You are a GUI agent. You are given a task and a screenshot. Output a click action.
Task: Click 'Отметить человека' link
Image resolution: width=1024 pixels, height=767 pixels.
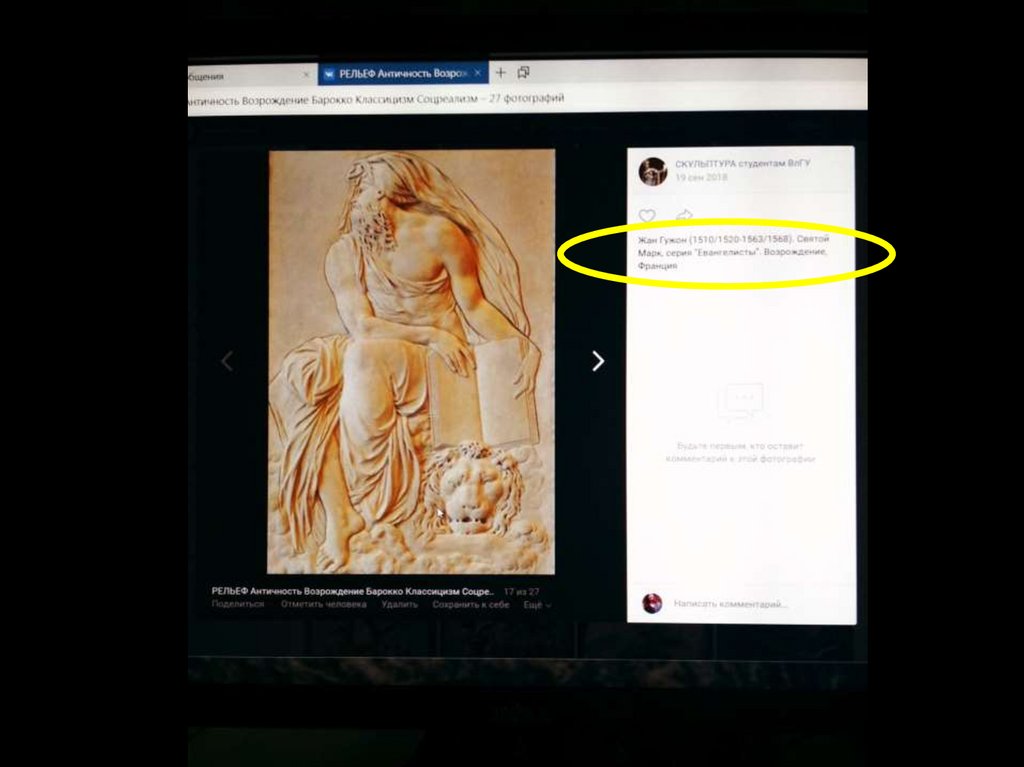323,605
